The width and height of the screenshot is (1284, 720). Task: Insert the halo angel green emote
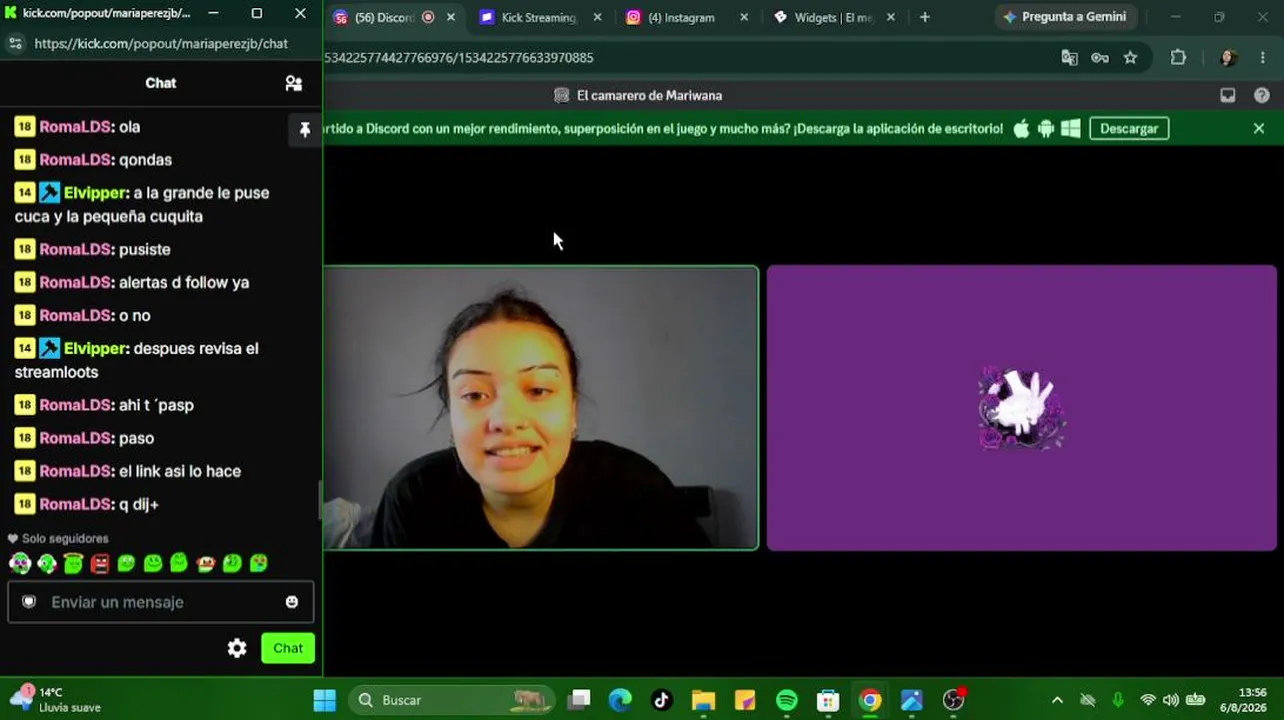click(x=73, y=563)
